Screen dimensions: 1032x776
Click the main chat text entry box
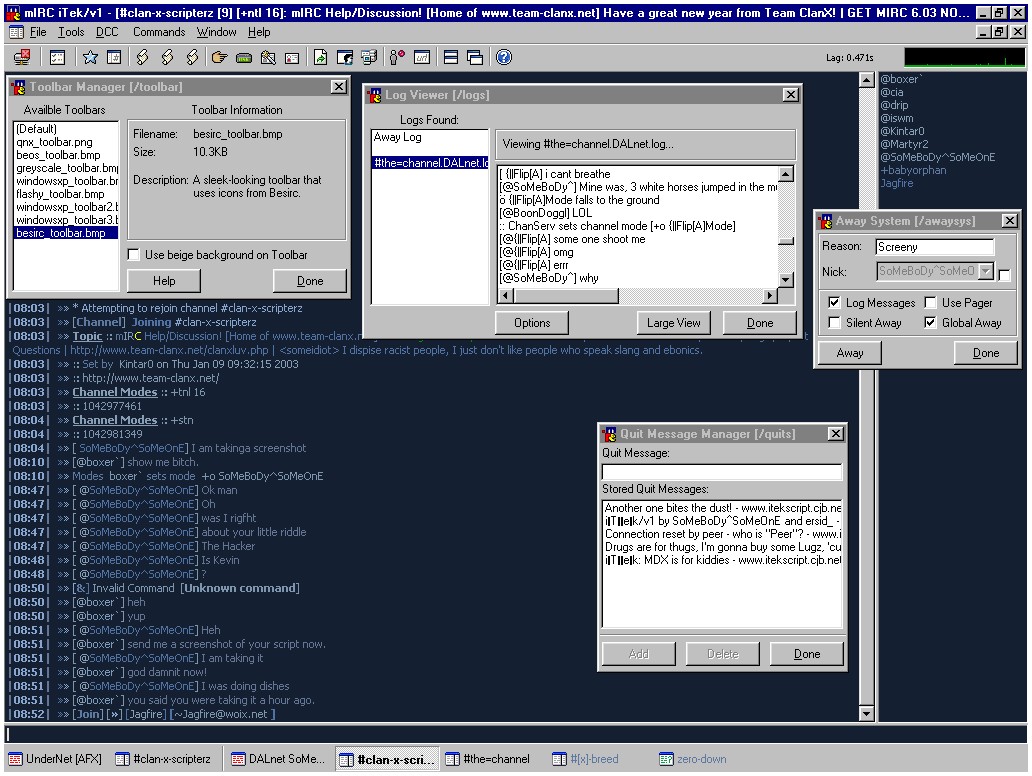coord(515,734)
